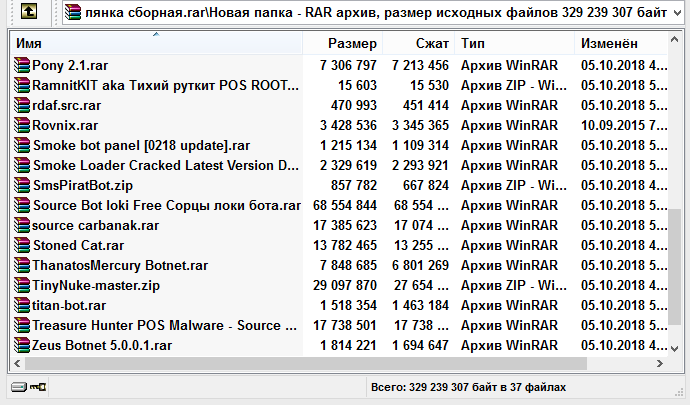Click the horizontal scrollbar left arrow

point(17,363)
